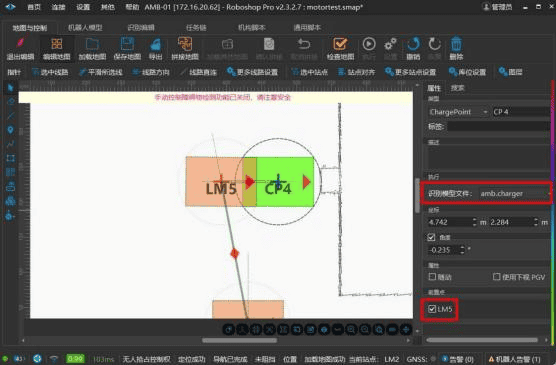Open the ChargePoint type dropdown
Screen dimensions: 556x365
coord(458,112)
